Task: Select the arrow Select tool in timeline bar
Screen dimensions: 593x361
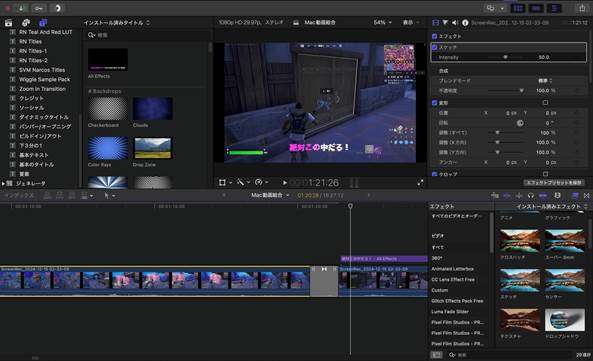Action: tap(107, 195)
